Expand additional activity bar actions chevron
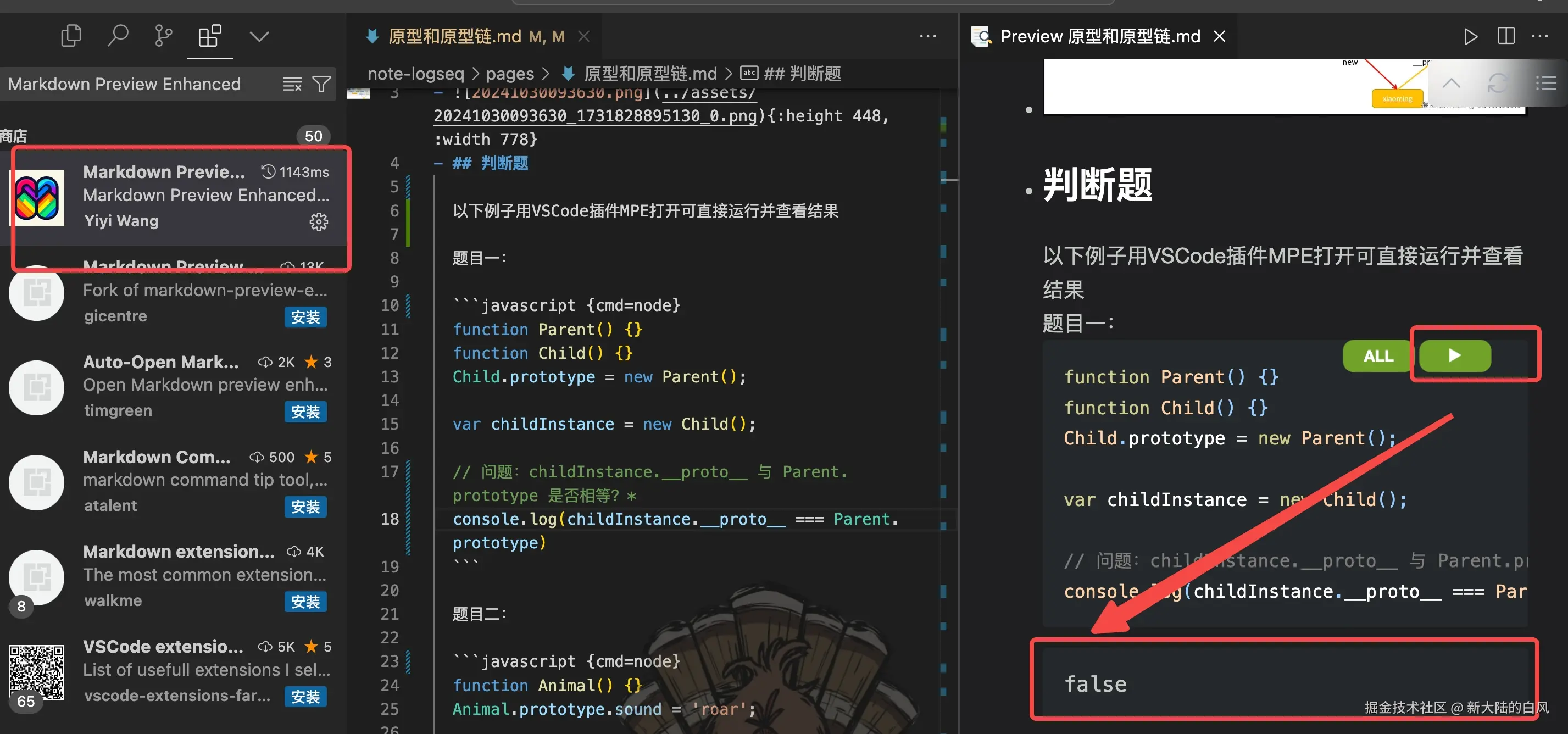 [259, 35]
